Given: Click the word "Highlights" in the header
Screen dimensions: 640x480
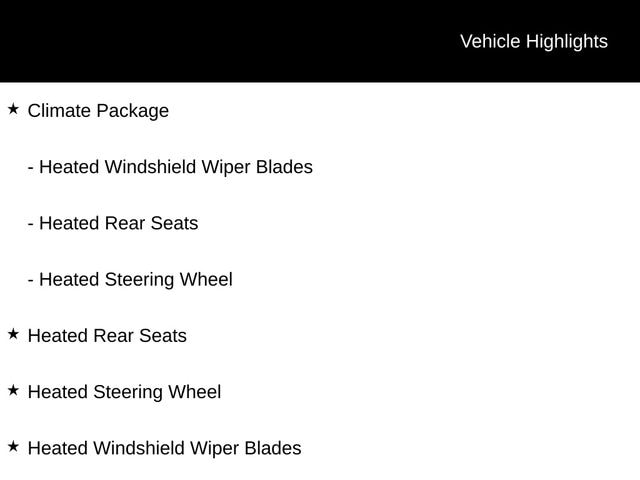Looking at the screenshot, I should coord(566,41).
